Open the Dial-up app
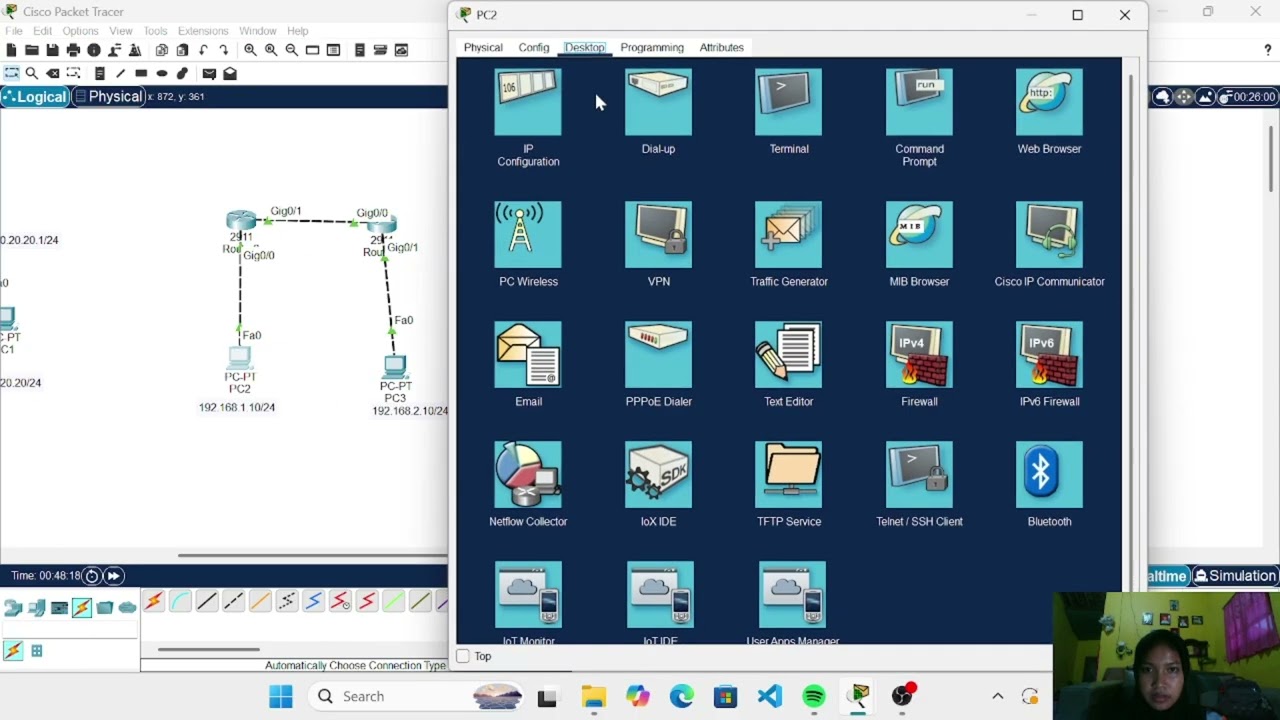This screenshot has width=1280, height=720. (658, 103)
